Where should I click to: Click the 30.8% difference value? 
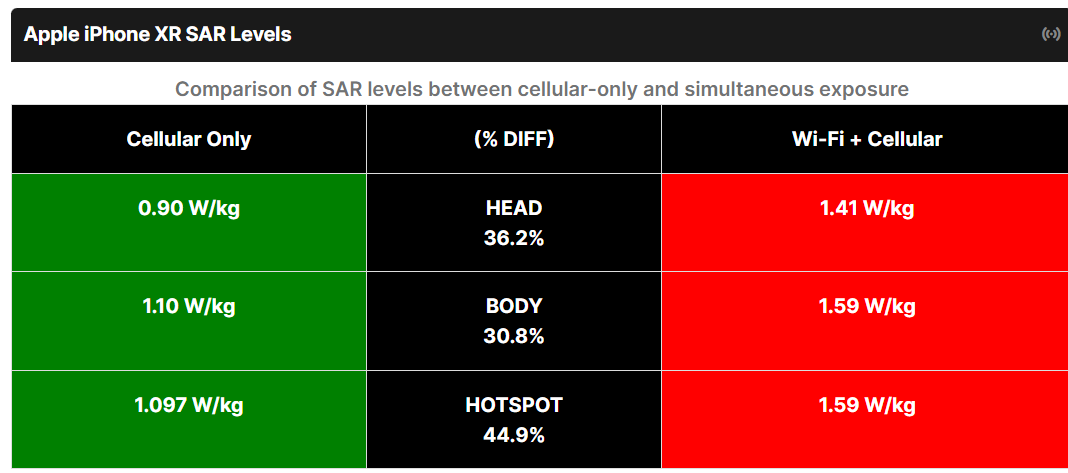[514, 336]
